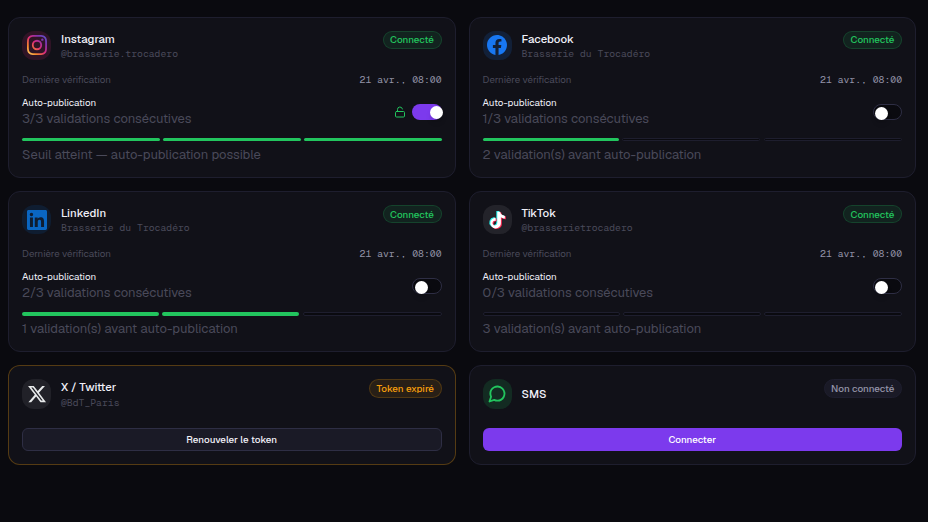The height and width of the screenshot is (522, 928).
Task: Click the LinkedIn validations progress bar
Action: click(232, 314)
